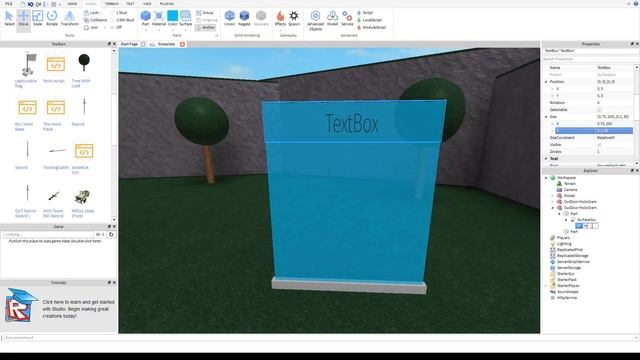Close the Baseplate tab
This screenshot has width=640, height=360.
[x=182, y=44]
